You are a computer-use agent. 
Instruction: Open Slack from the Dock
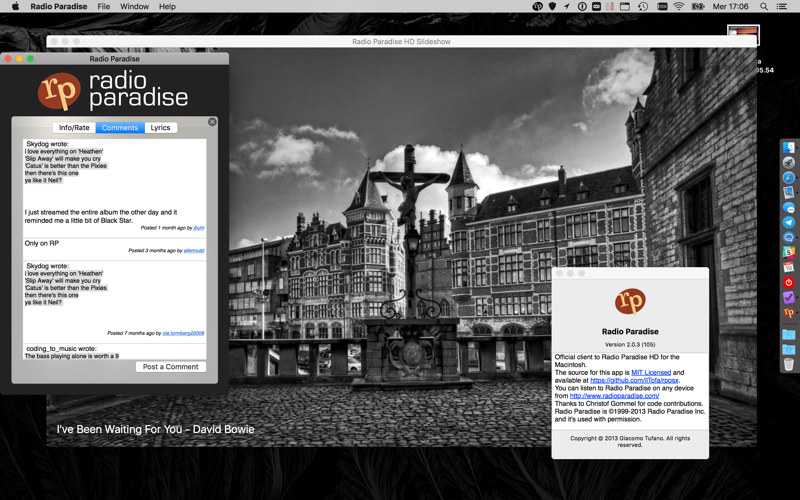[x=789, y=252]
